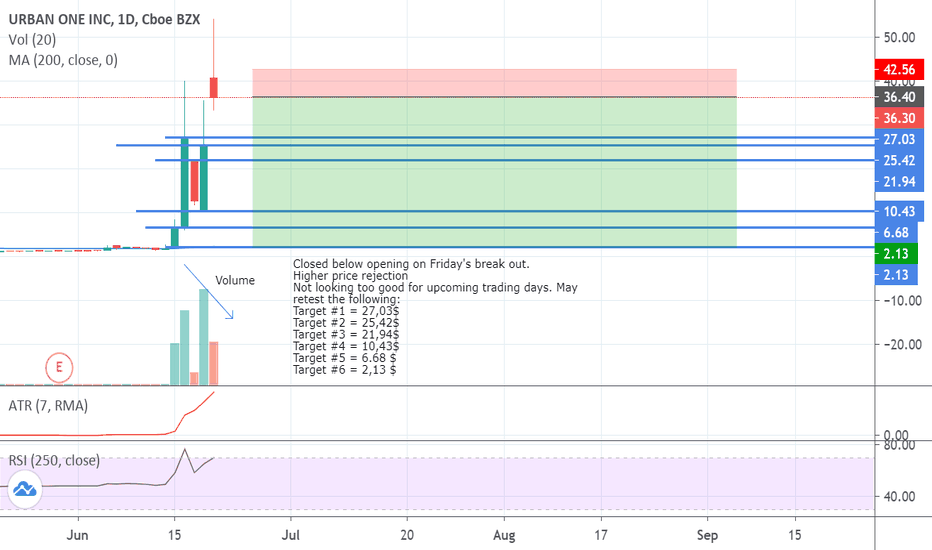Click the Jun date axis label
The width and height of the screenshot is (932, 550).
(x=77, y=535)
